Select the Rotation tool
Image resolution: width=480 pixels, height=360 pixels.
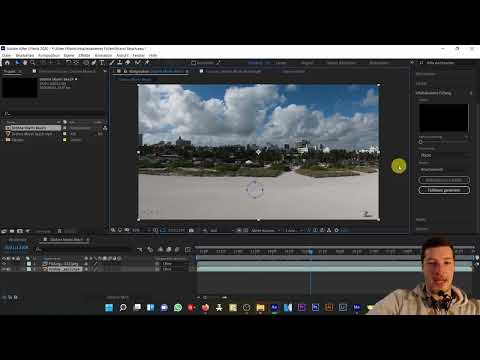click(68, 63)
